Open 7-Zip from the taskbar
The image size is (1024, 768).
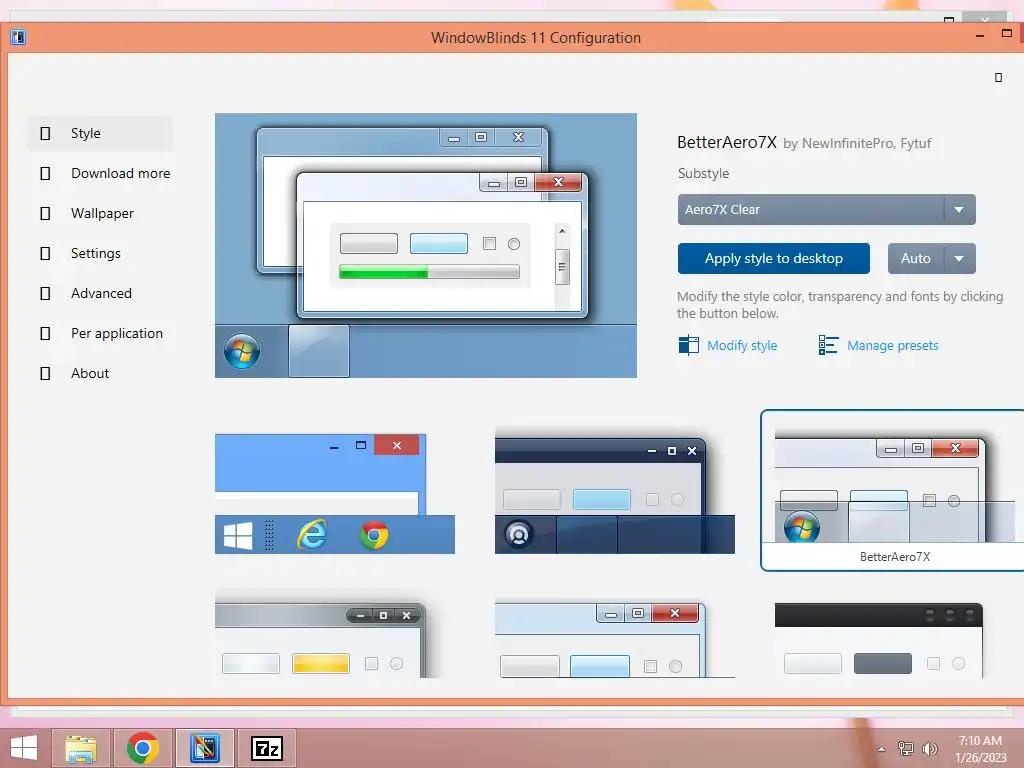266,748
